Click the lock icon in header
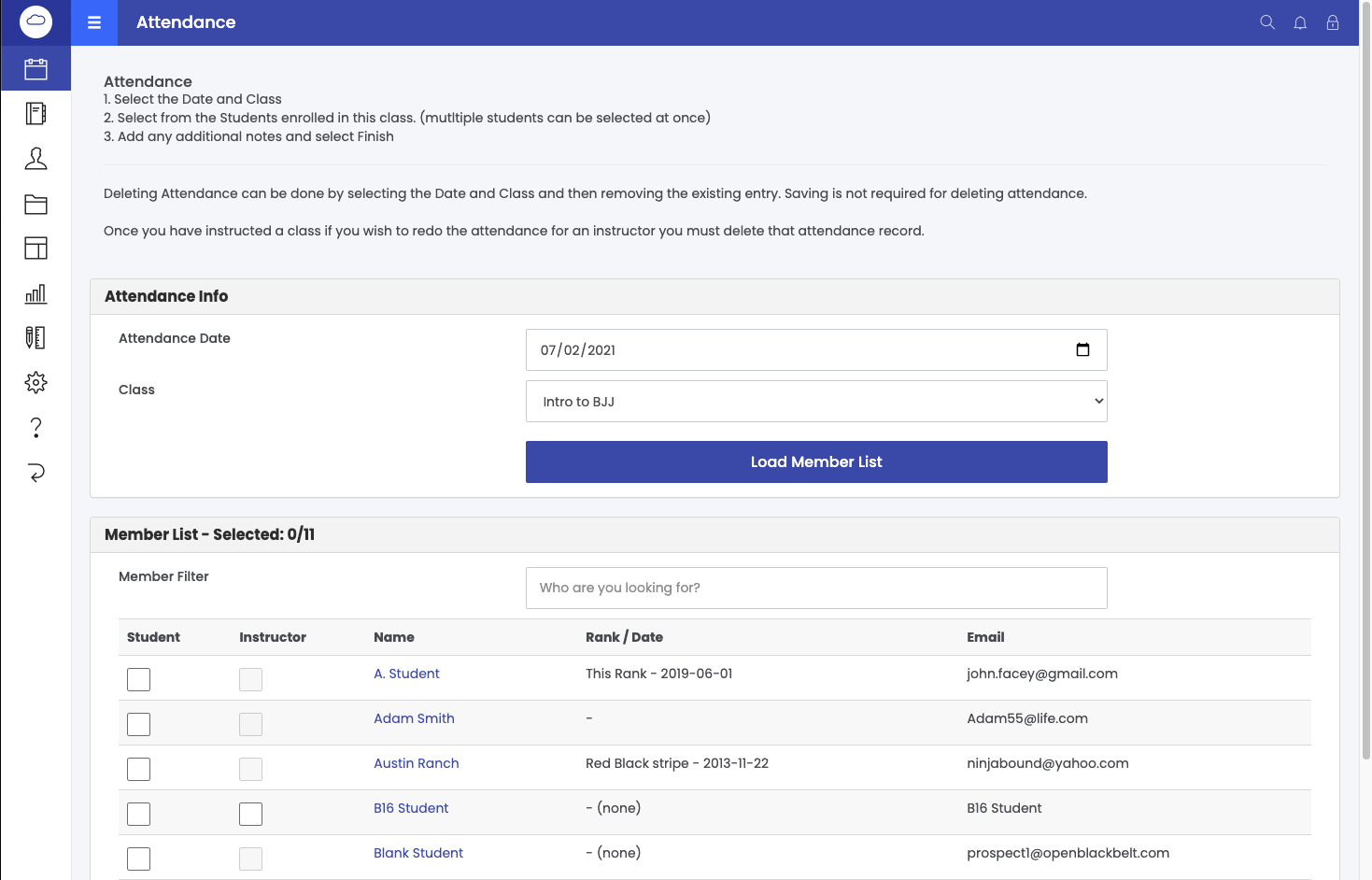 coord(1333,22)
